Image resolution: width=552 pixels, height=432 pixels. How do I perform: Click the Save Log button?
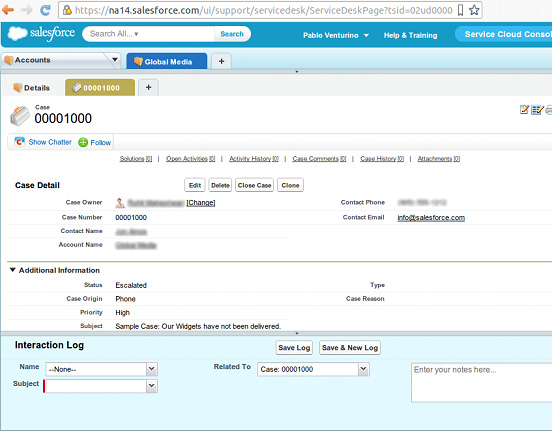coord(294,348)
